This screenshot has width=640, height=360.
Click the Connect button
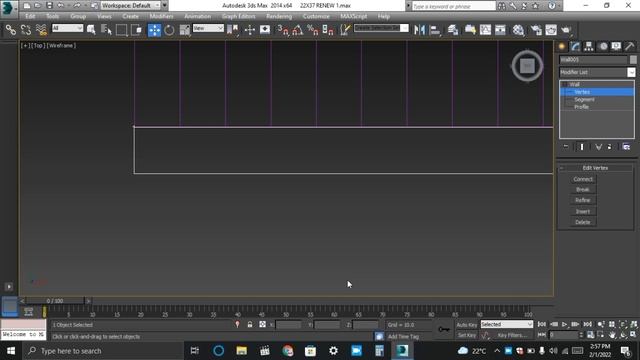coord(583,179)
